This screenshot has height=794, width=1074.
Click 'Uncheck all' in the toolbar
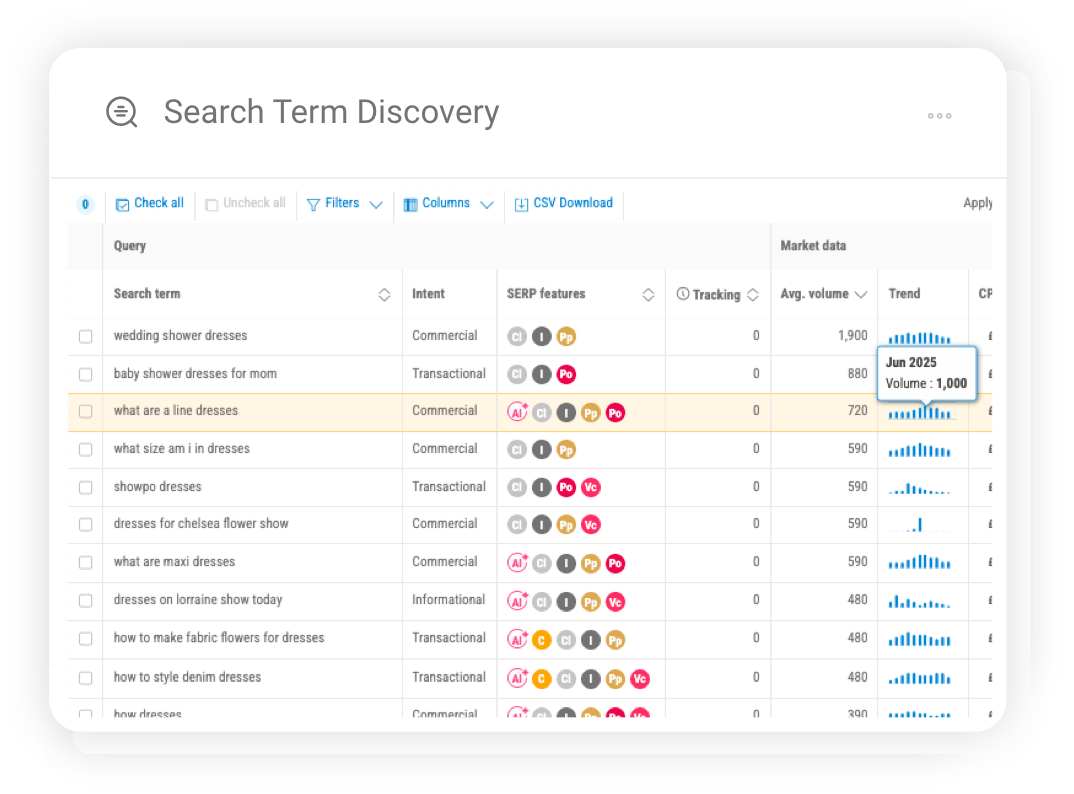pos(245,203)
